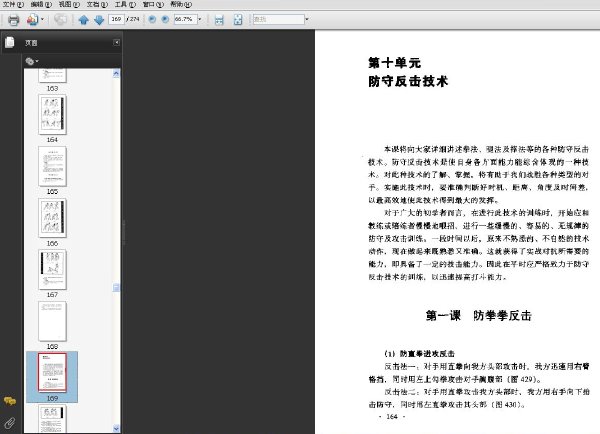The width and height of the screenshot is (600, 434).
Task: Open the Pages panel options gear menu
Action: (32, 61)
